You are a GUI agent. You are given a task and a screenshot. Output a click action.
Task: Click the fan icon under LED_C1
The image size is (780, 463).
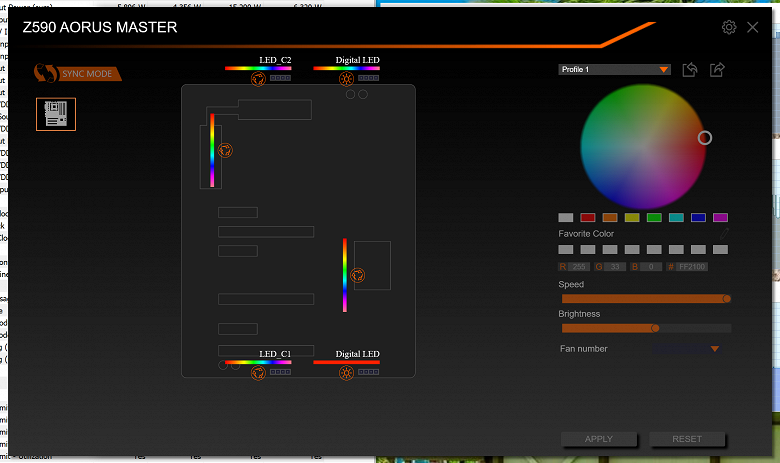pos(258,372)
